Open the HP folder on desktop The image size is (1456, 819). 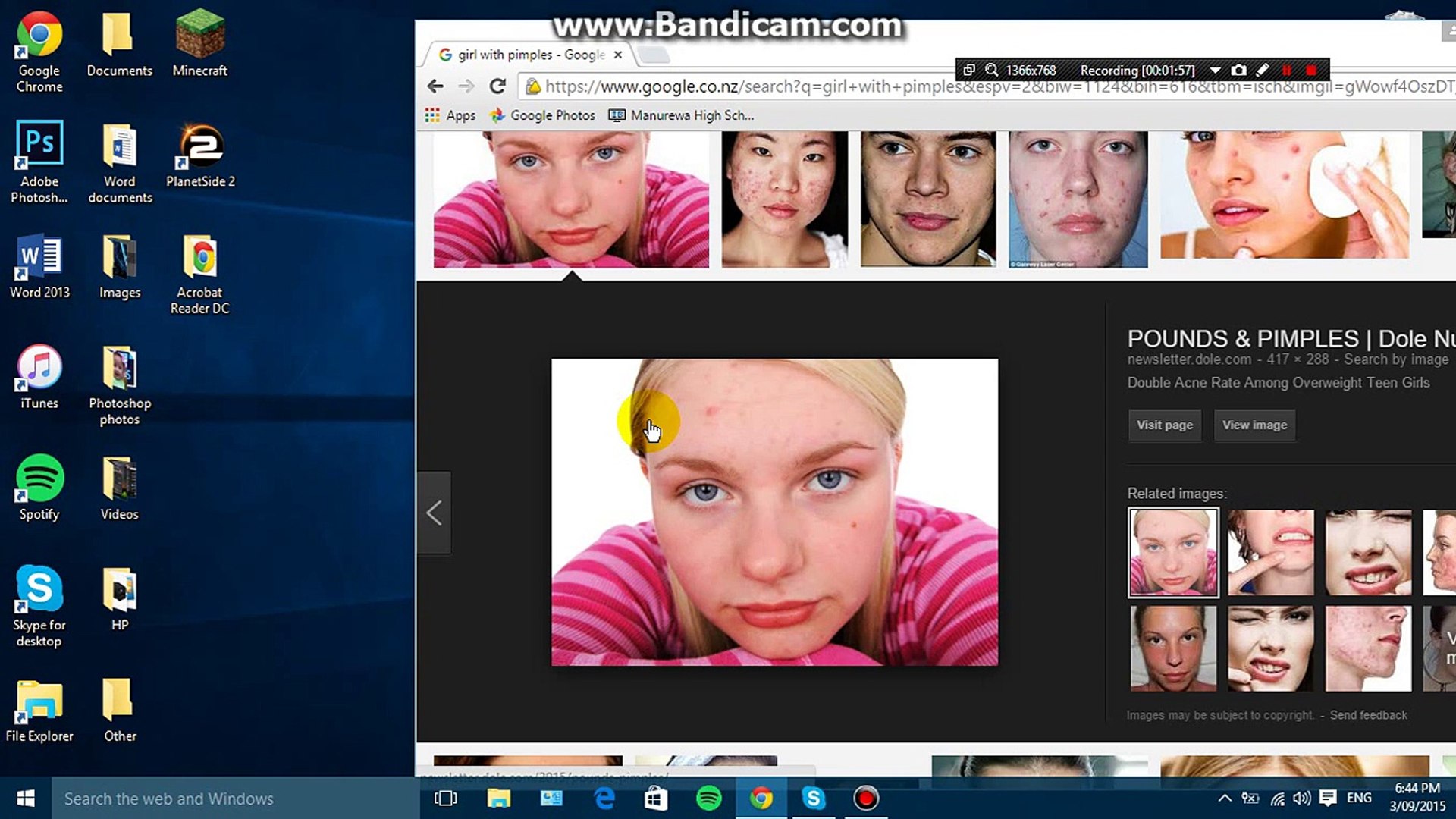[x=119, y=599]
